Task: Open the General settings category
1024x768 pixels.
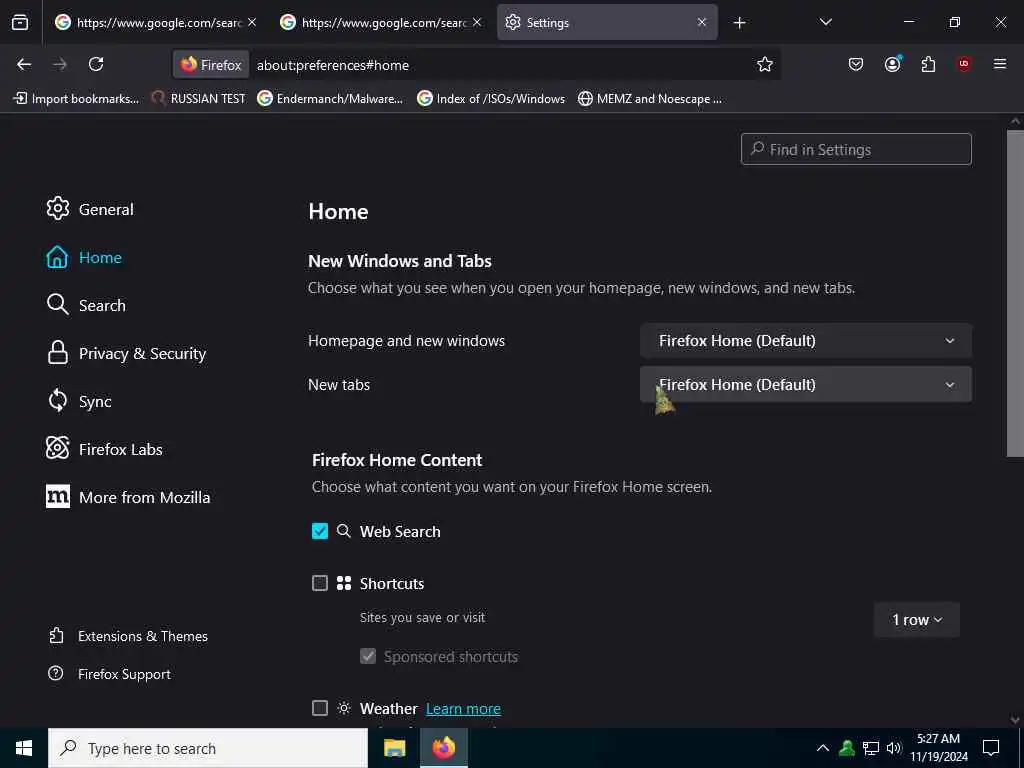Action: coord(90,209)
